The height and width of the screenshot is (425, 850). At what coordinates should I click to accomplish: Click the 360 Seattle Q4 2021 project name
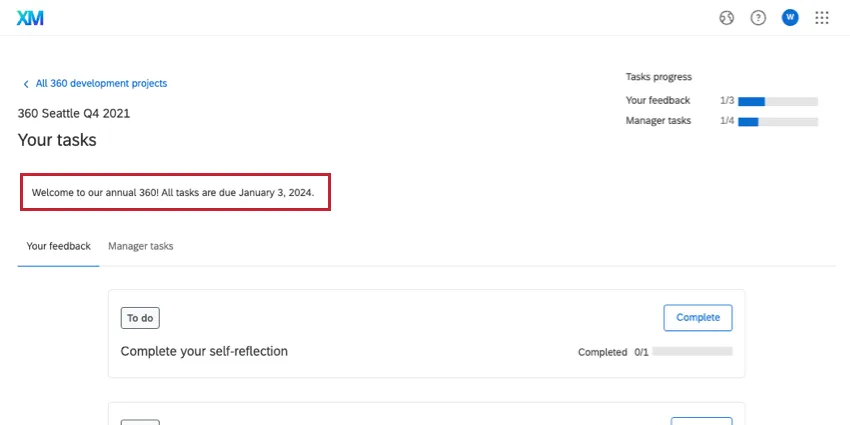(74, 113)
